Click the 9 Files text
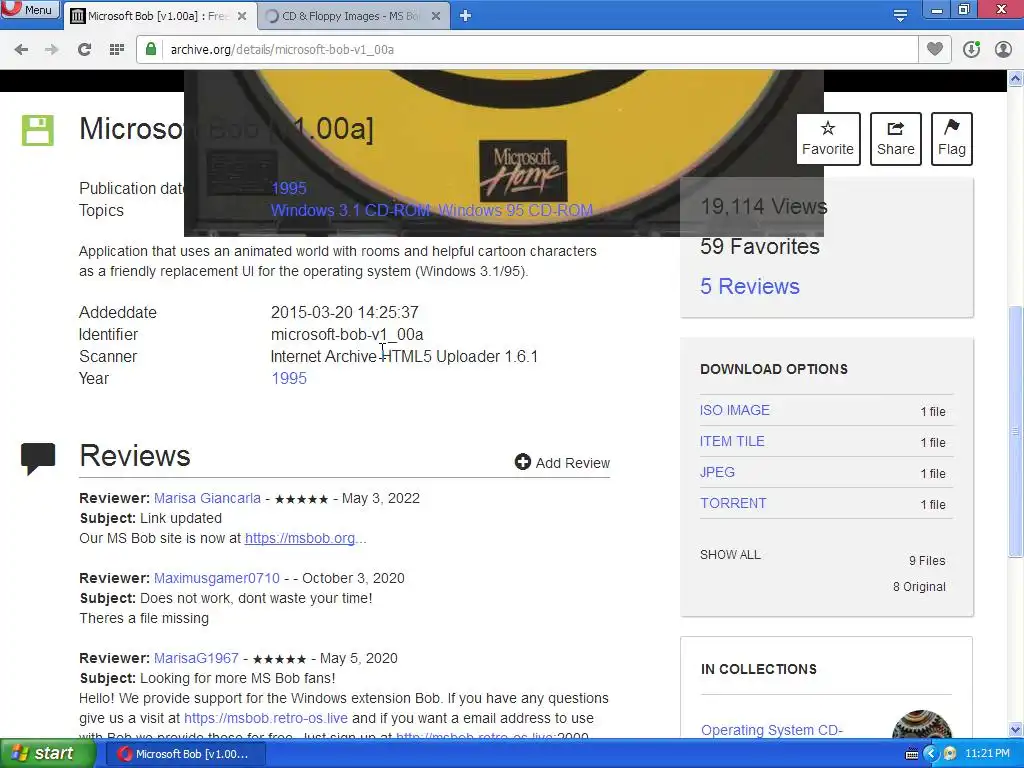Image resolution: width=1024 pixels, height=768 pixels. [x=927, y=560]
